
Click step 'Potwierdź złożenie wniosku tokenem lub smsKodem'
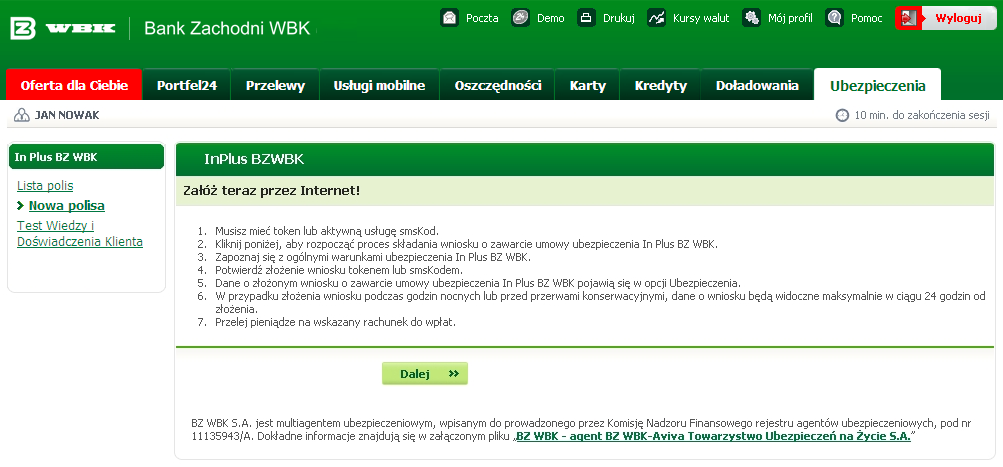coord(339,270)
